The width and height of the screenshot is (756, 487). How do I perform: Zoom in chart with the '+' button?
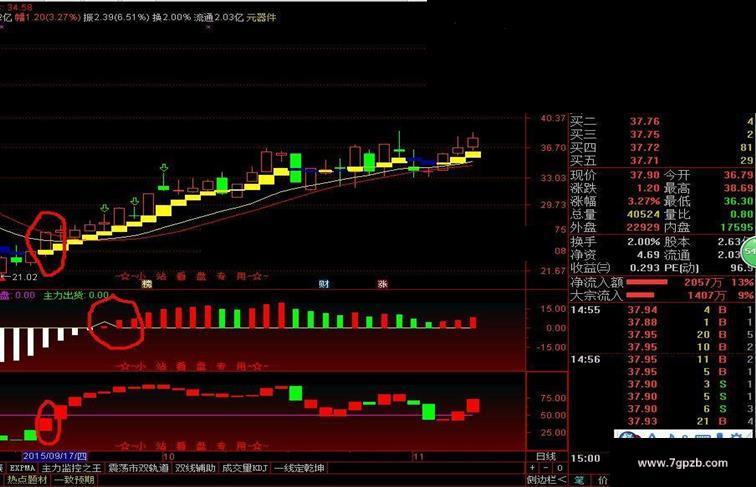[x=533, y=468]
